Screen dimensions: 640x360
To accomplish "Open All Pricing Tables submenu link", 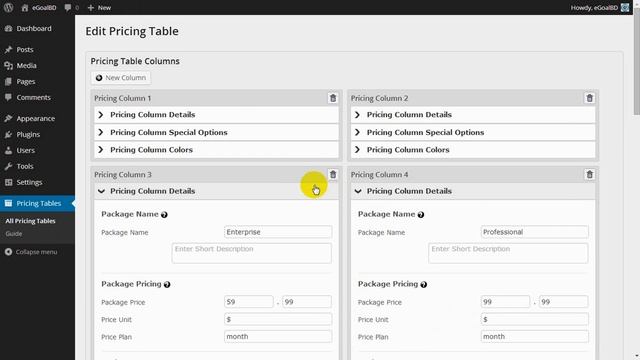I will click(x=30, y=221).
